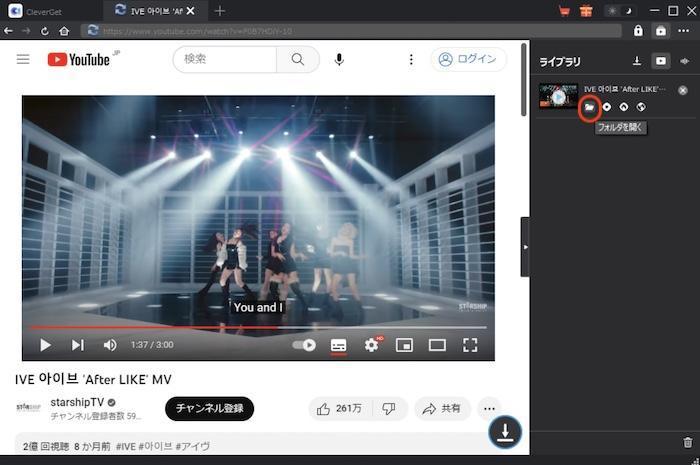Play the paused video

click(45, 345)
